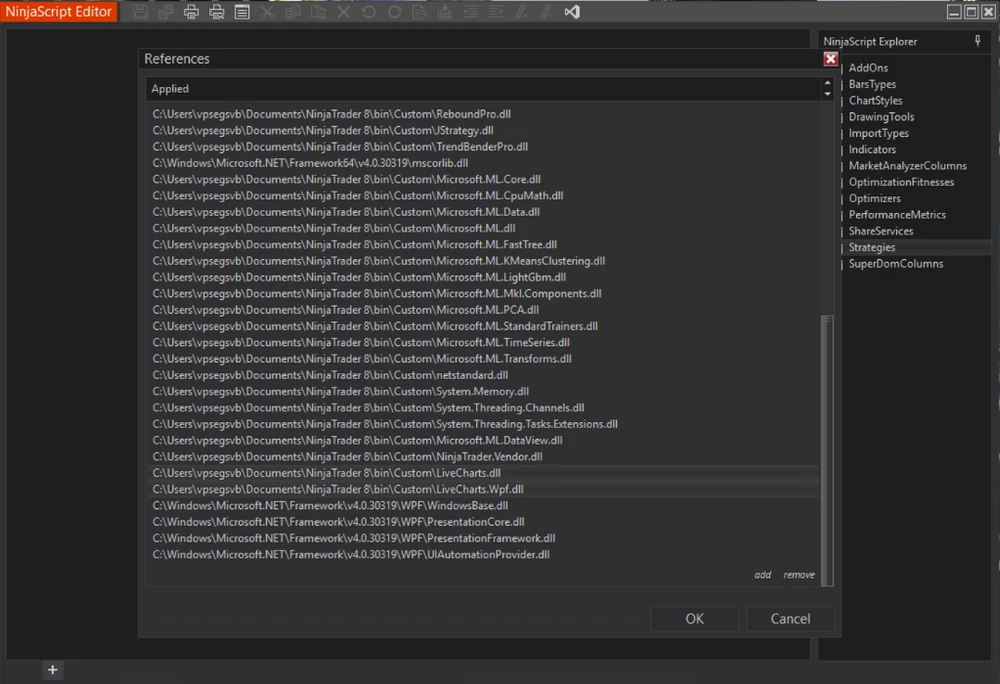Click the Cut scissors icon

click(x=267, y=12)
